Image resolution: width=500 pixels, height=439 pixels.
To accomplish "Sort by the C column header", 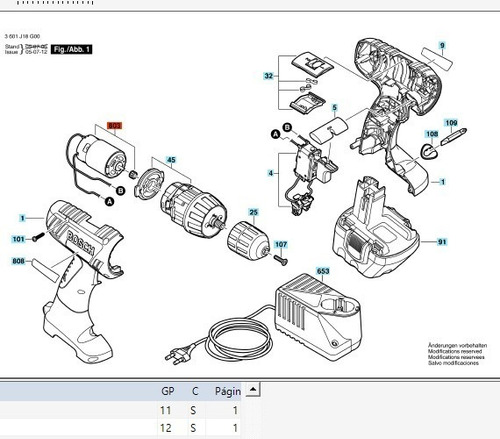I will (x=195, y=391).
